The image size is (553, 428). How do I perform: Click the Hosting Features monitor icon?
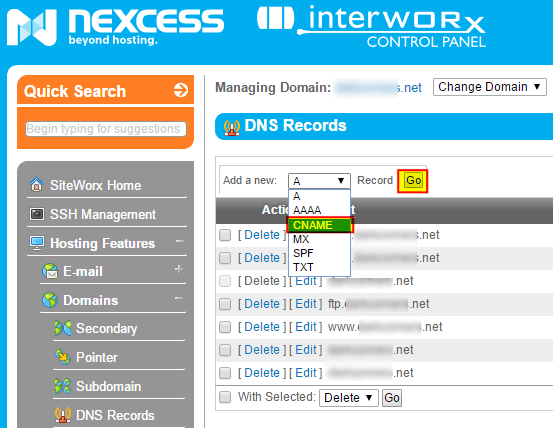click(37, 243)
